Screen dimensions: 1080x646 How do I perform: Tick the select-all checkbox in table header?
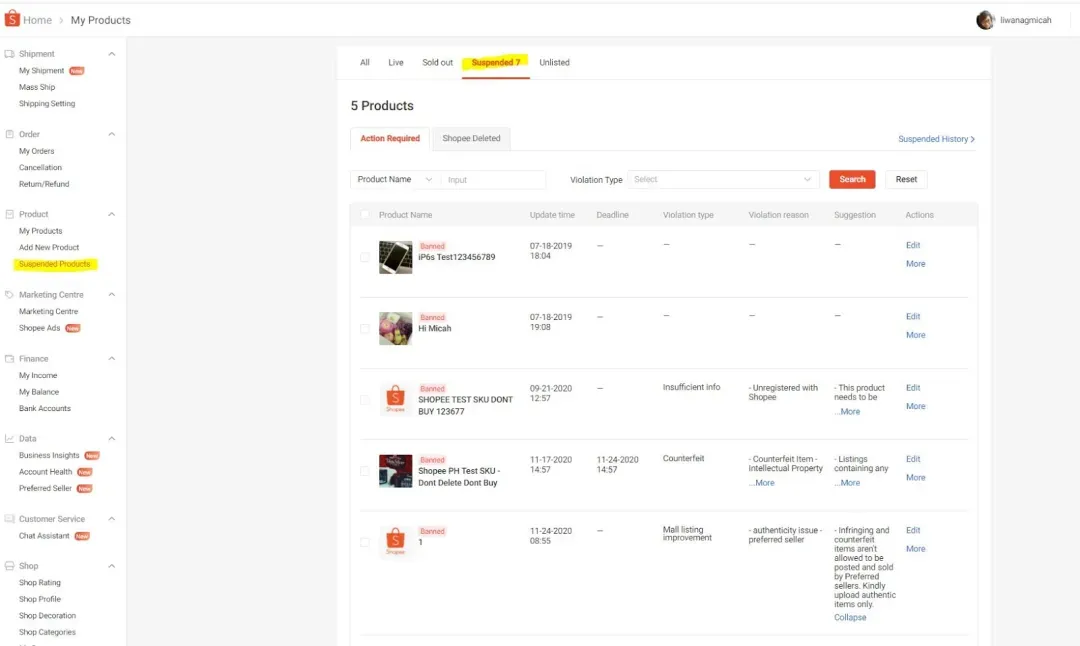tap(365, 215)
